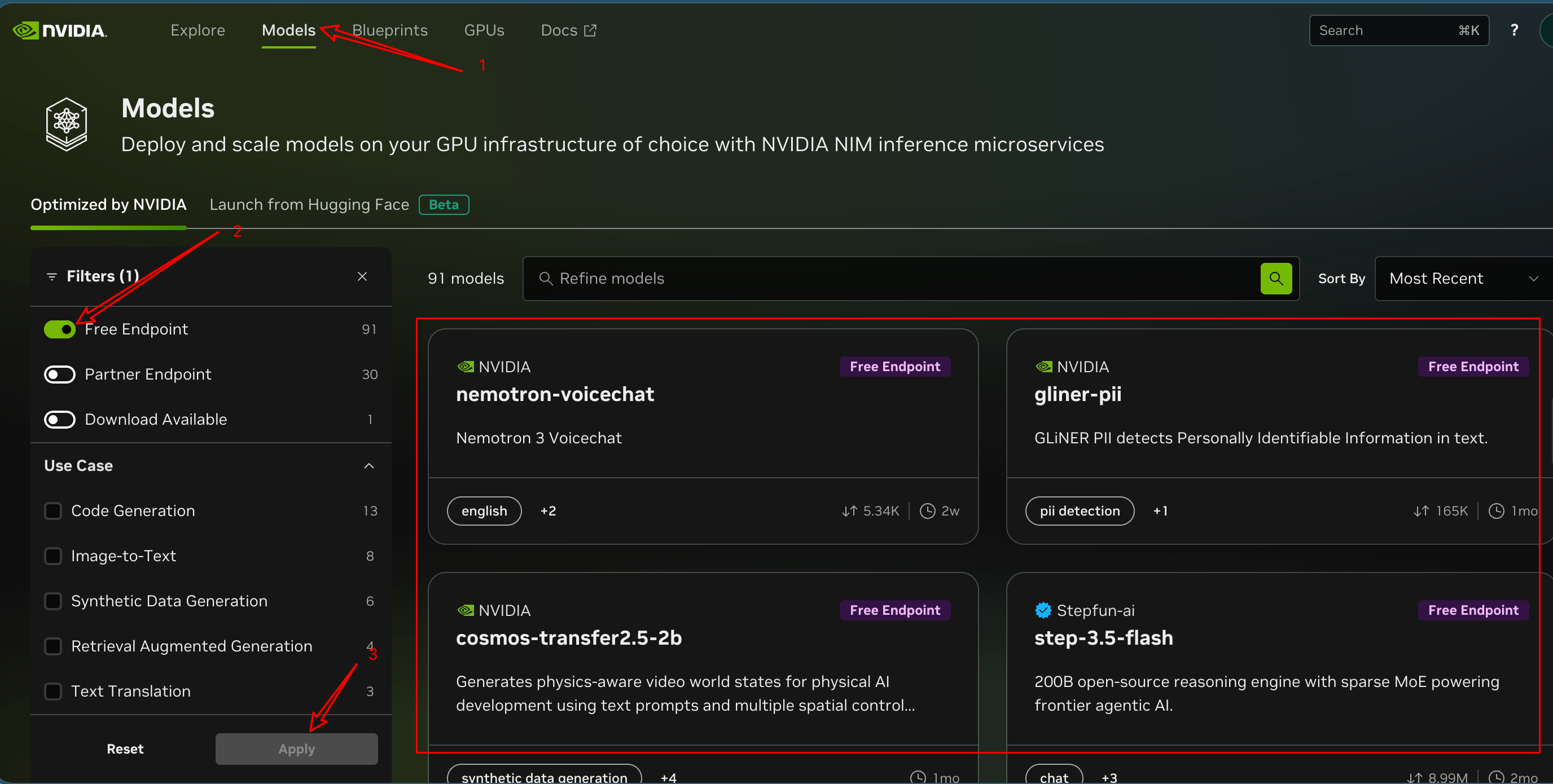Switch to Launch from Hugging Face tab
Image resolution: width=1553 pixels, height=784 pixels.
pyautogui.click(x=309, y=205)
